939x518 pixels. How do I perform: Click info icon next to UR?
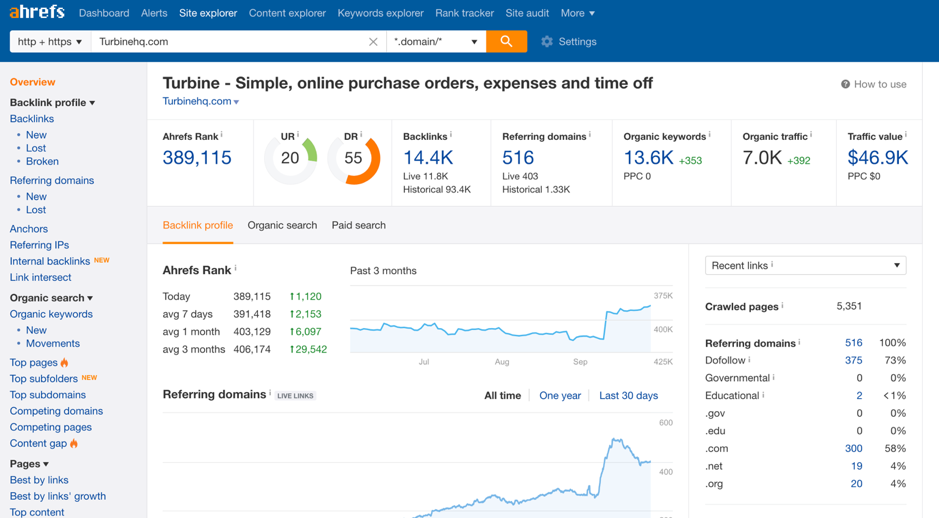(x=298, y=134)
